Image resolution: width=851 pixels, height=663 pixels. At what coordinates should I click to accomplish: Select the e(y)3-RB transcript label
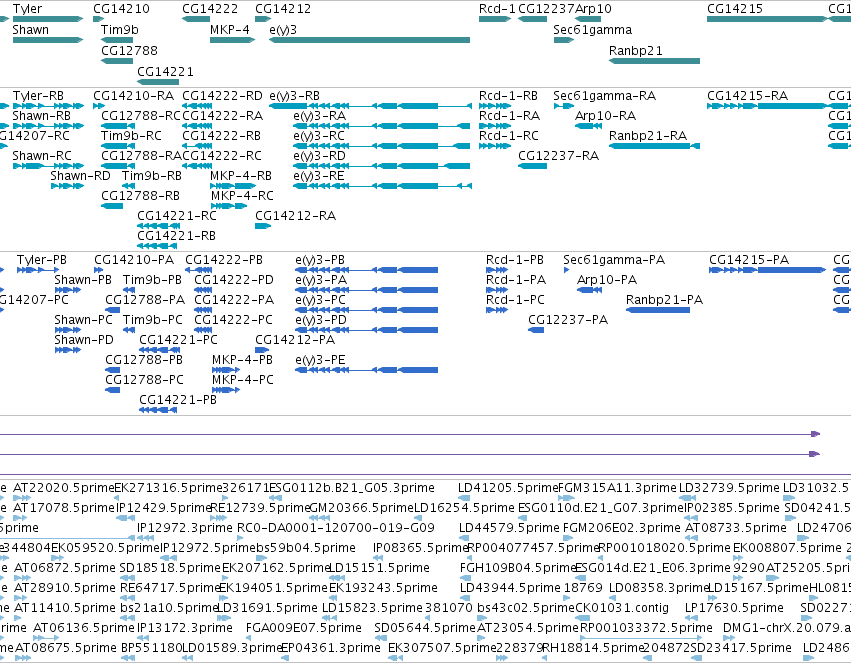click(295, 96)
